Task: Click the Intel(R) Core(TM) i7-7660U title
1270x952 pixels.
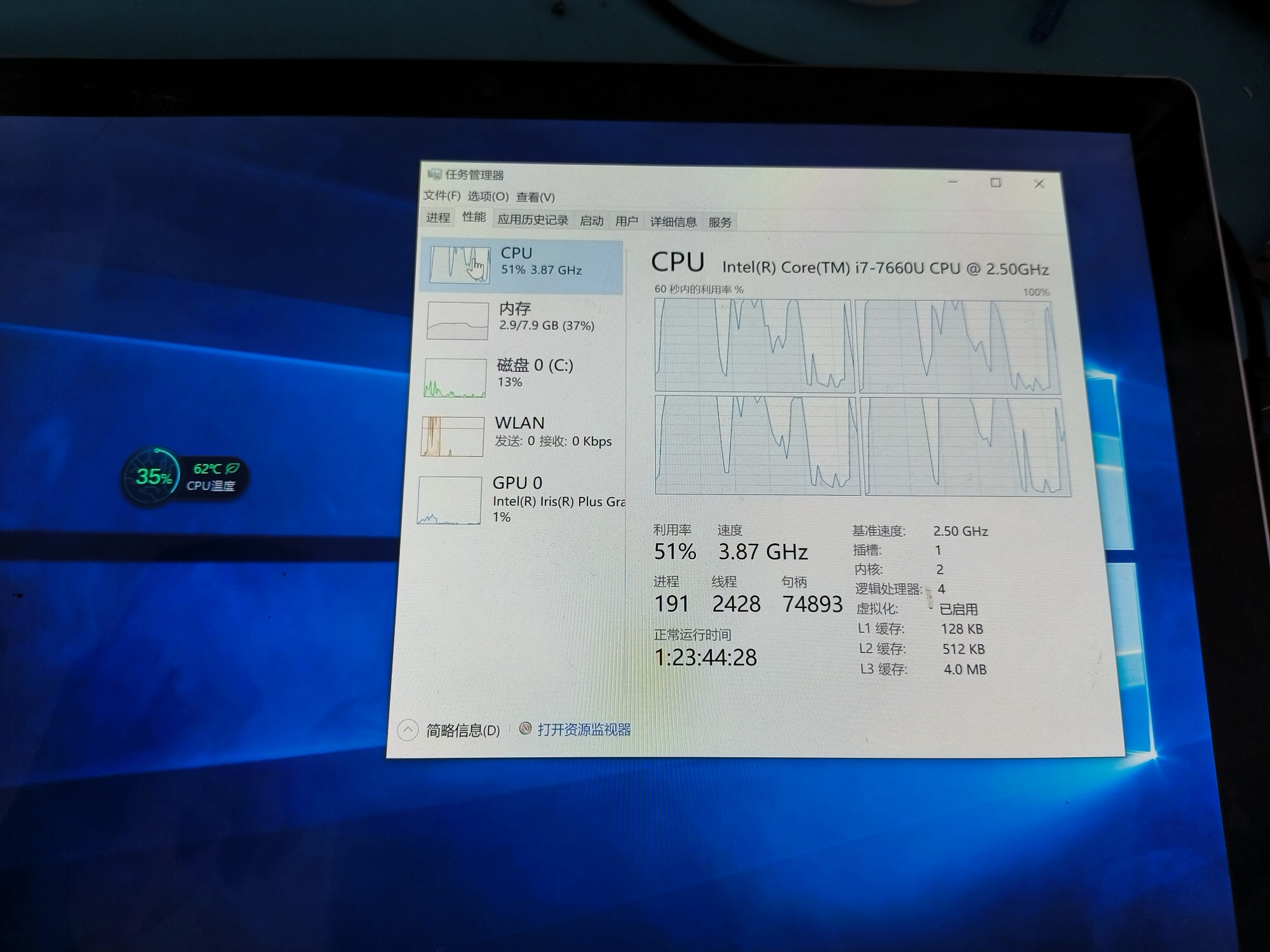Action: pos(885,268)
